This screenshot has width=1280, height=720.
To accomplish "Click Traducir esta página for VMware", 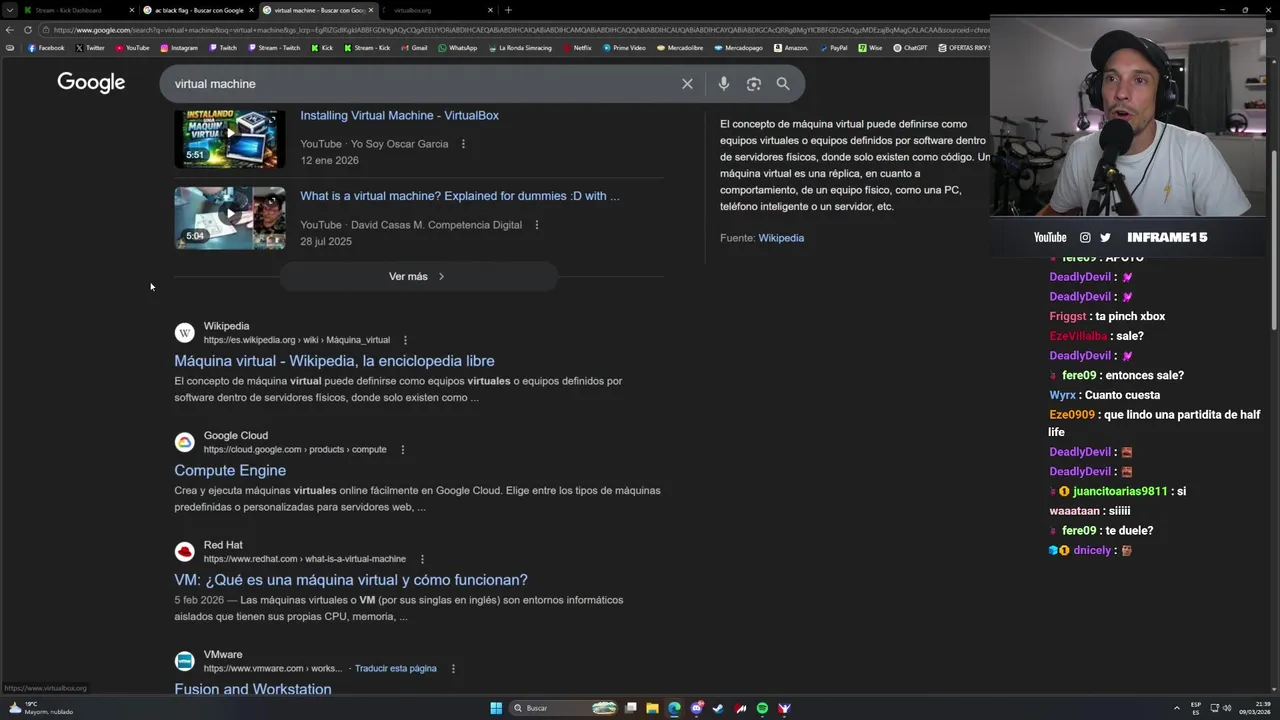I will (x=395, y=669).
